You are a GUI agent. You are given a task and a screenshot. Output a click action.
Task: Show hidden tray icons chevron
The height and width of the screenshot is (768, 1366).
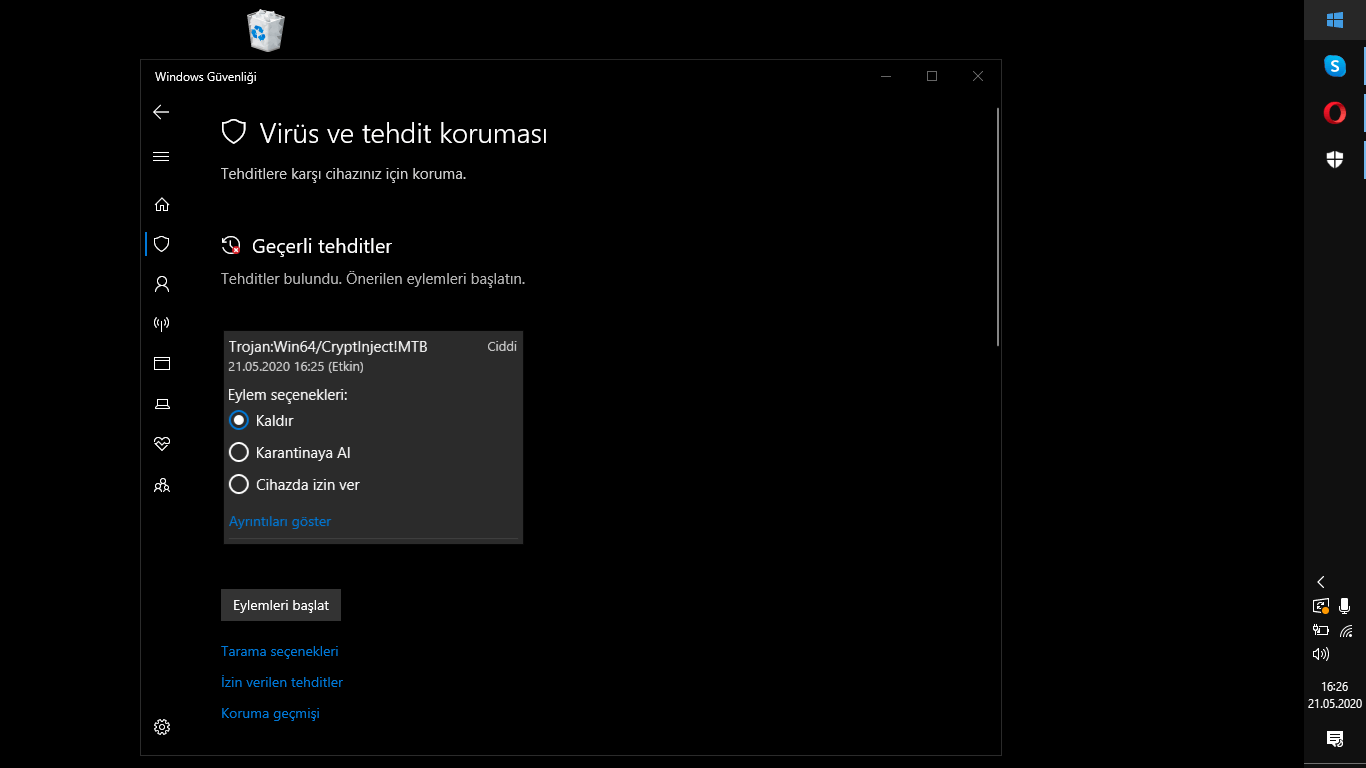click(x=1321, y=582)
